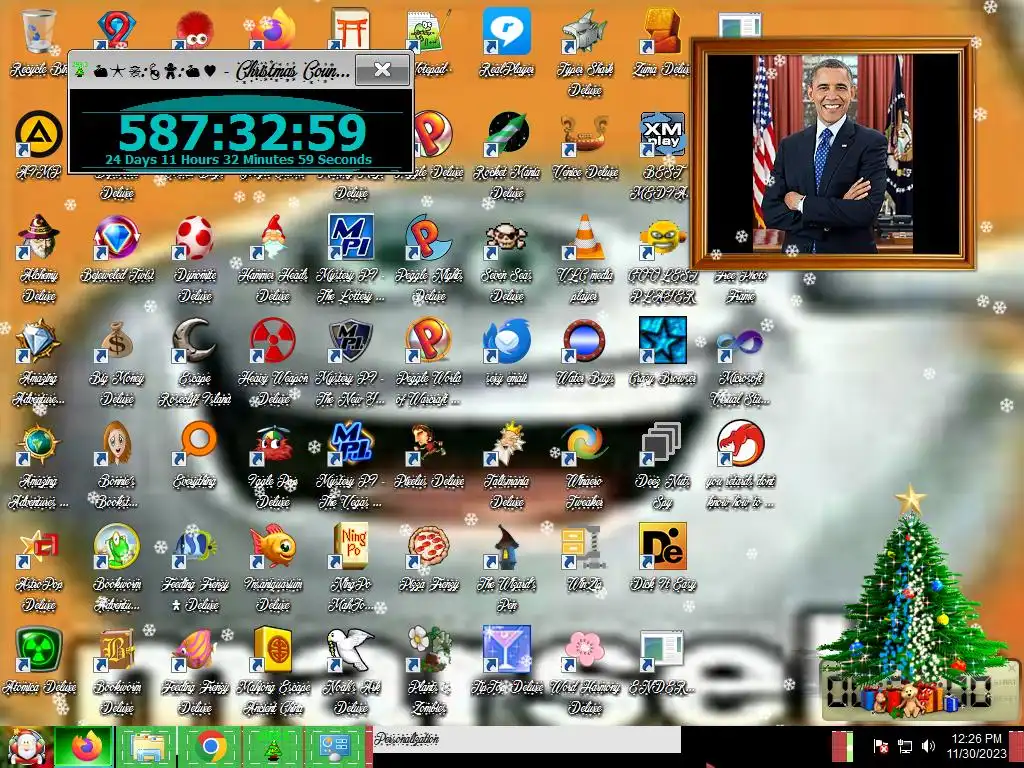Open the AIMP player shortcut
The height and width of the screenshot is (768, 1024).
[x=38, y=134]
